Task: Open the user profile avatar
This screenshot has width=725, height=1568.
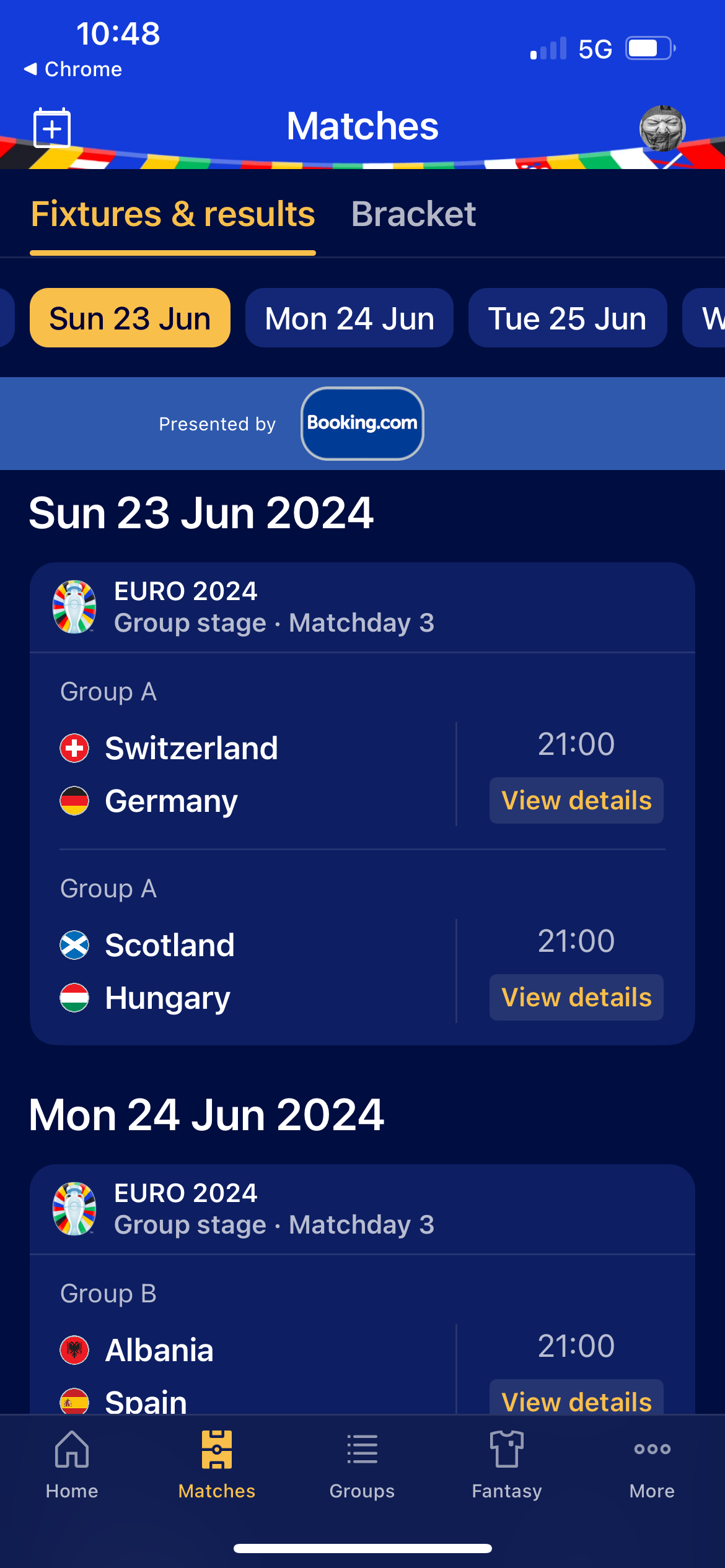Action: tap(662, 128)
